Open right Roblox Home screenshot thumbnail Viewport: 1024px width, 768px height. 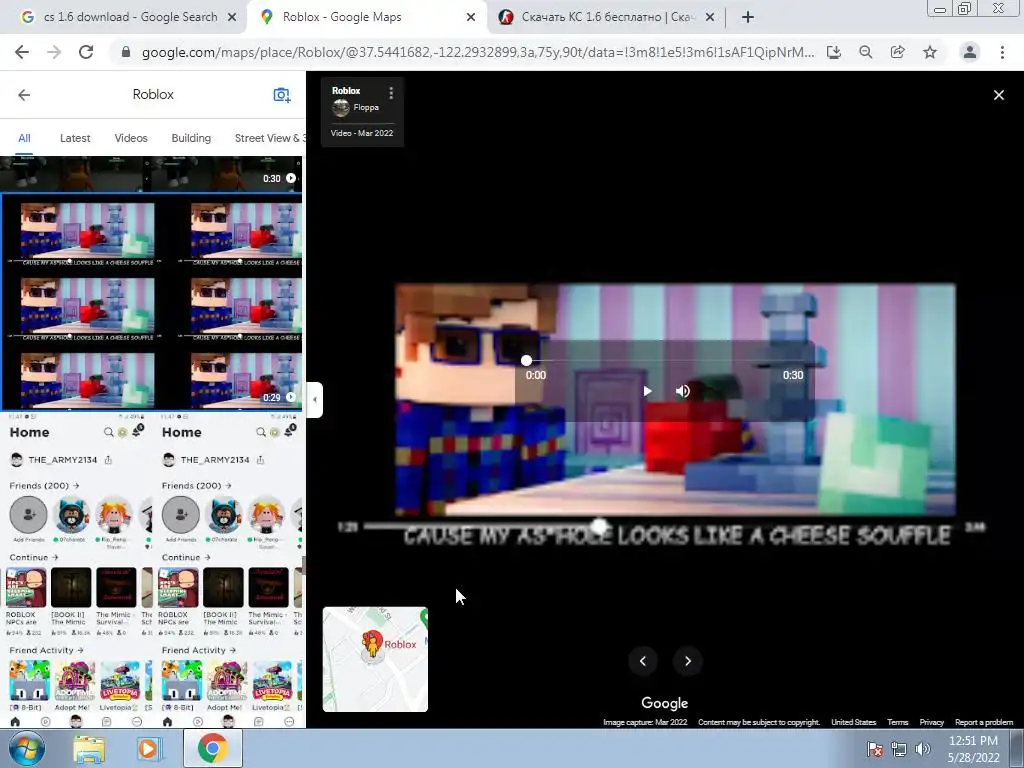(x=228, y=569)
